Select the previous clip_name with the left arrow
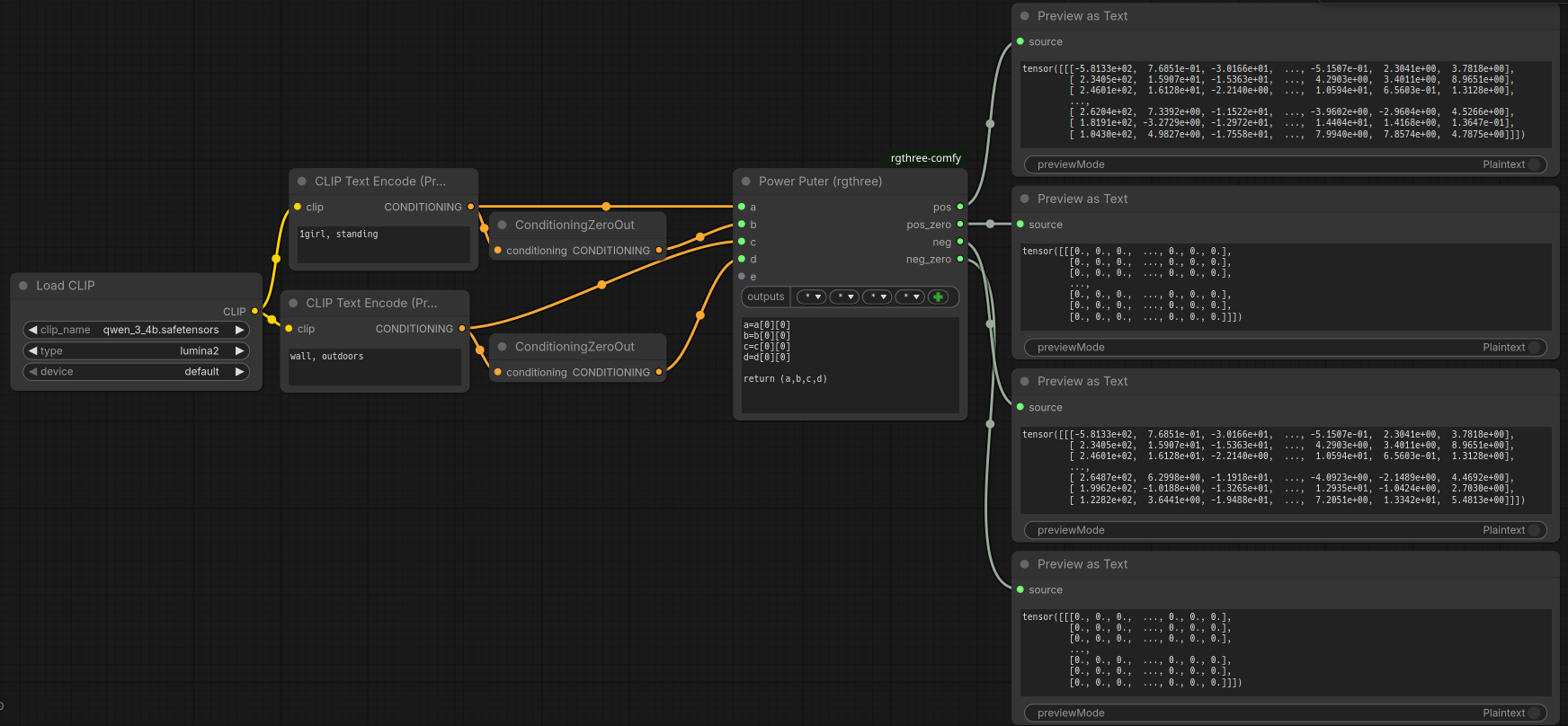Viewport: 1568px width, 726px height. 33,330
